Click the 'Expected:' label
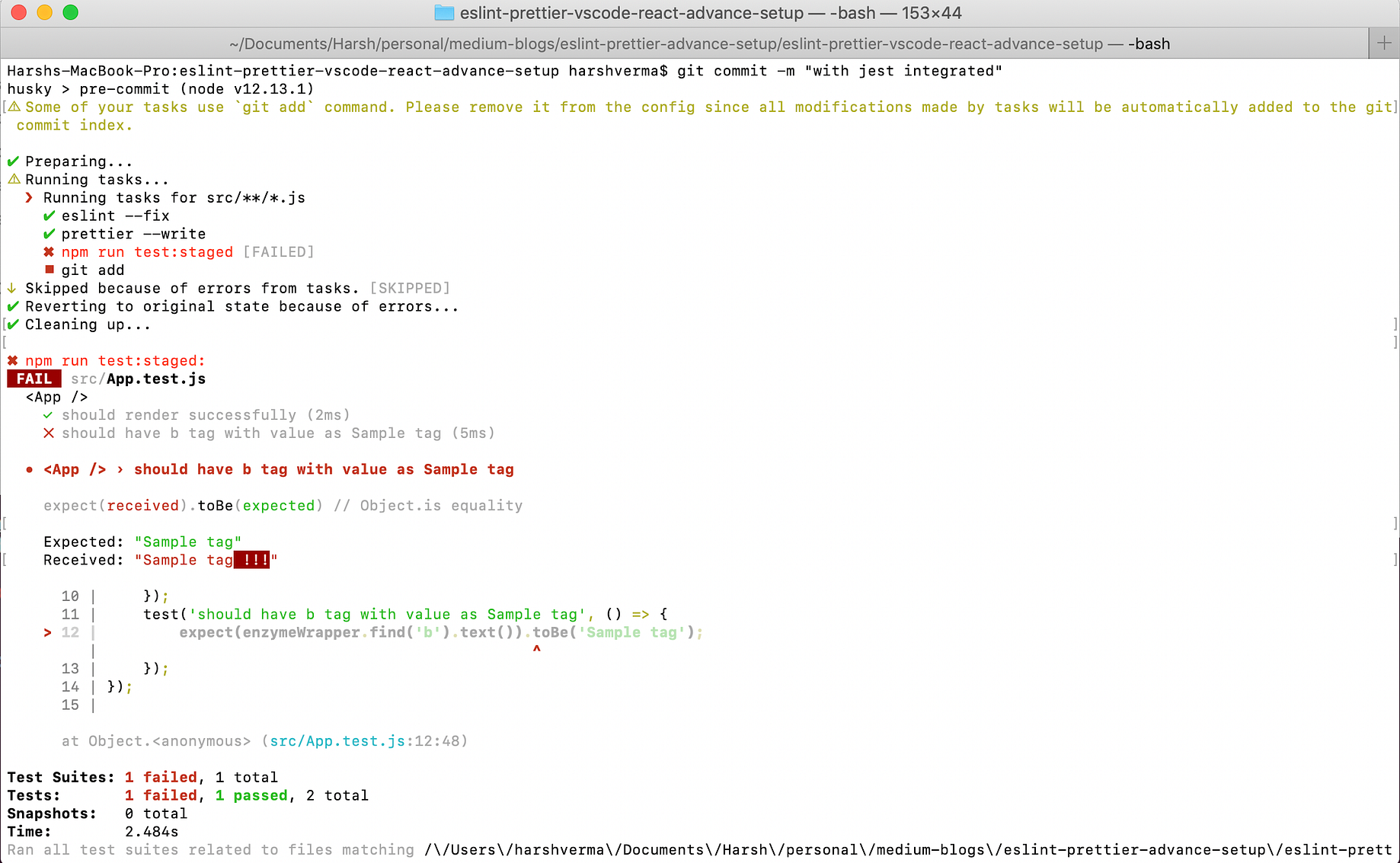The image size is (1400, 863). click(x=84, y=542)
